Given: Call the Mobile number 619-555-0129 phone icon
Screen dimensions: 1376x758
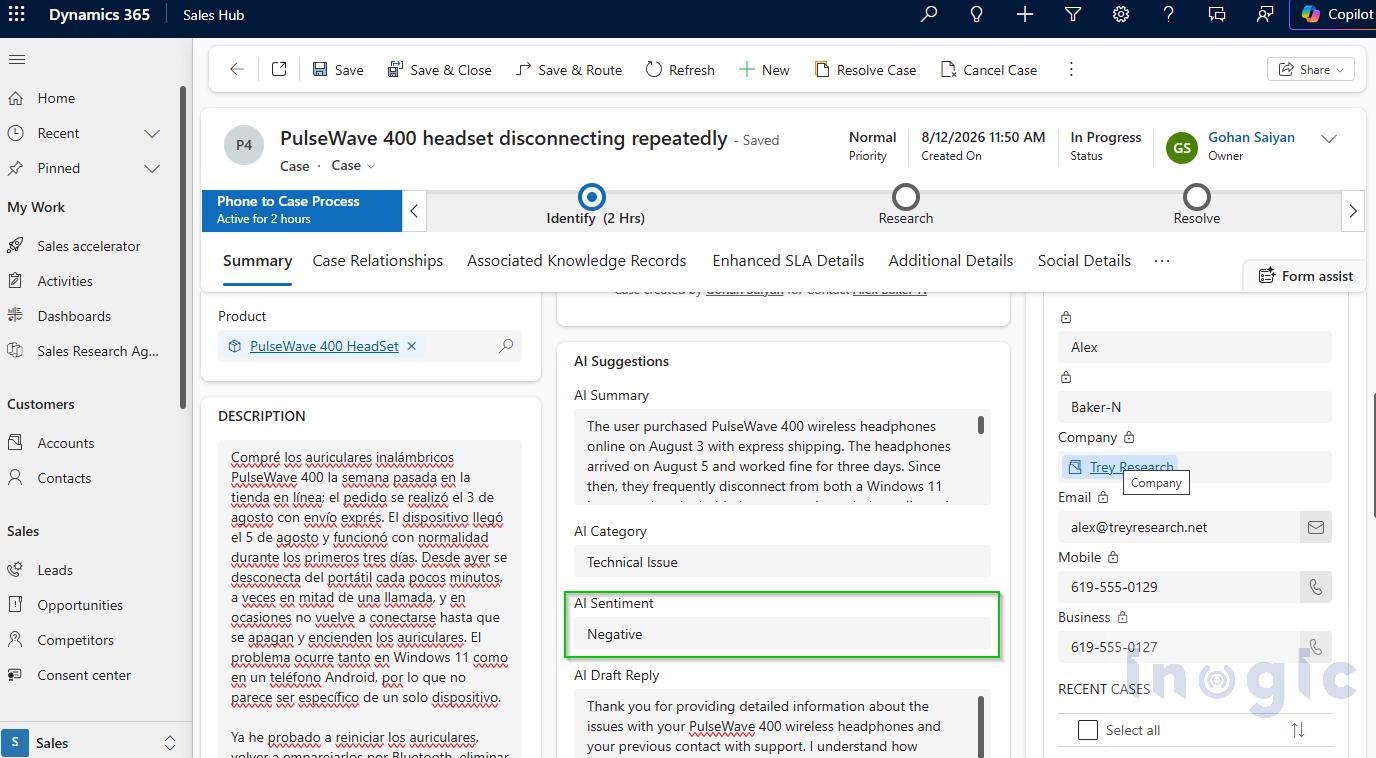Looking at the screenshot, I should pyautogui.click(x=1316, y=587).
